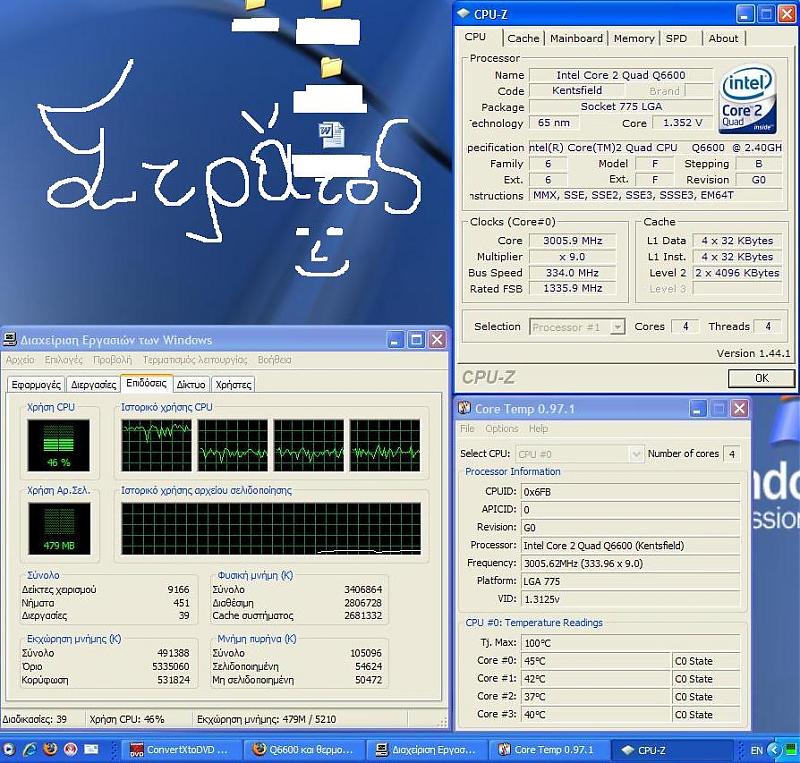Screen dimensions: 800x763
Task: Open the EN language indicator
Action: pyautogui.click(x=757, y=750)
